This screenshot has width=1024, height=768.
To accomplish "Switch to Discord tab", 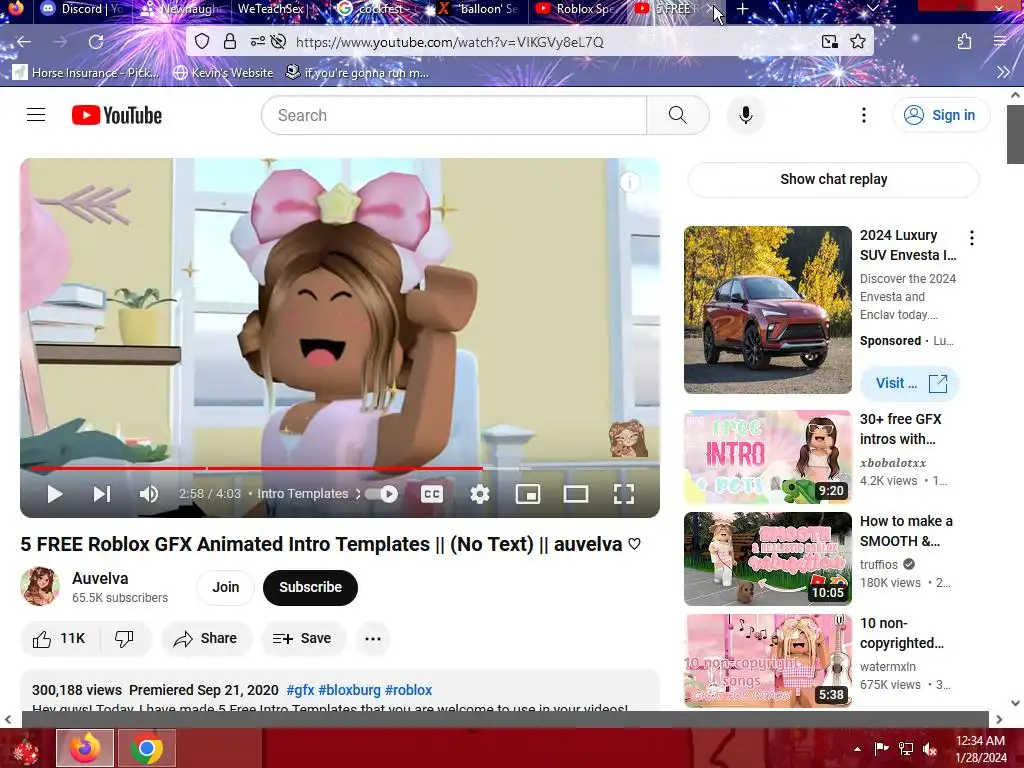I will point(82,8).
